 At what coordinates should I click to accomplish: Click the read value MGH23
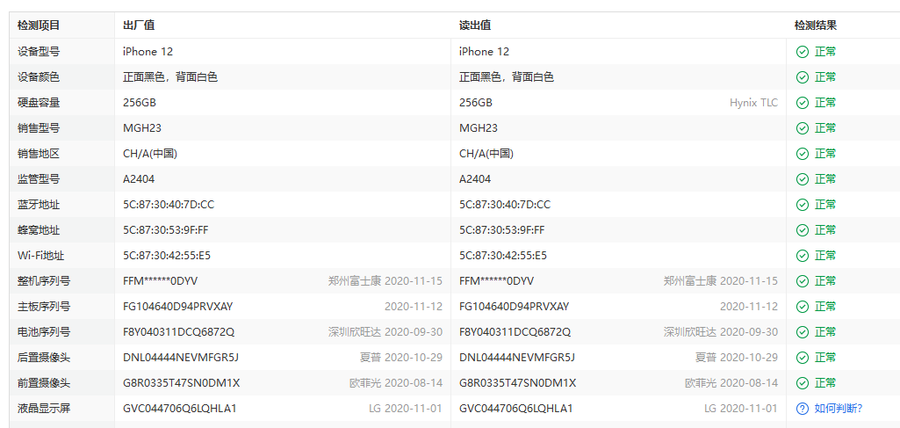(478, 128)
